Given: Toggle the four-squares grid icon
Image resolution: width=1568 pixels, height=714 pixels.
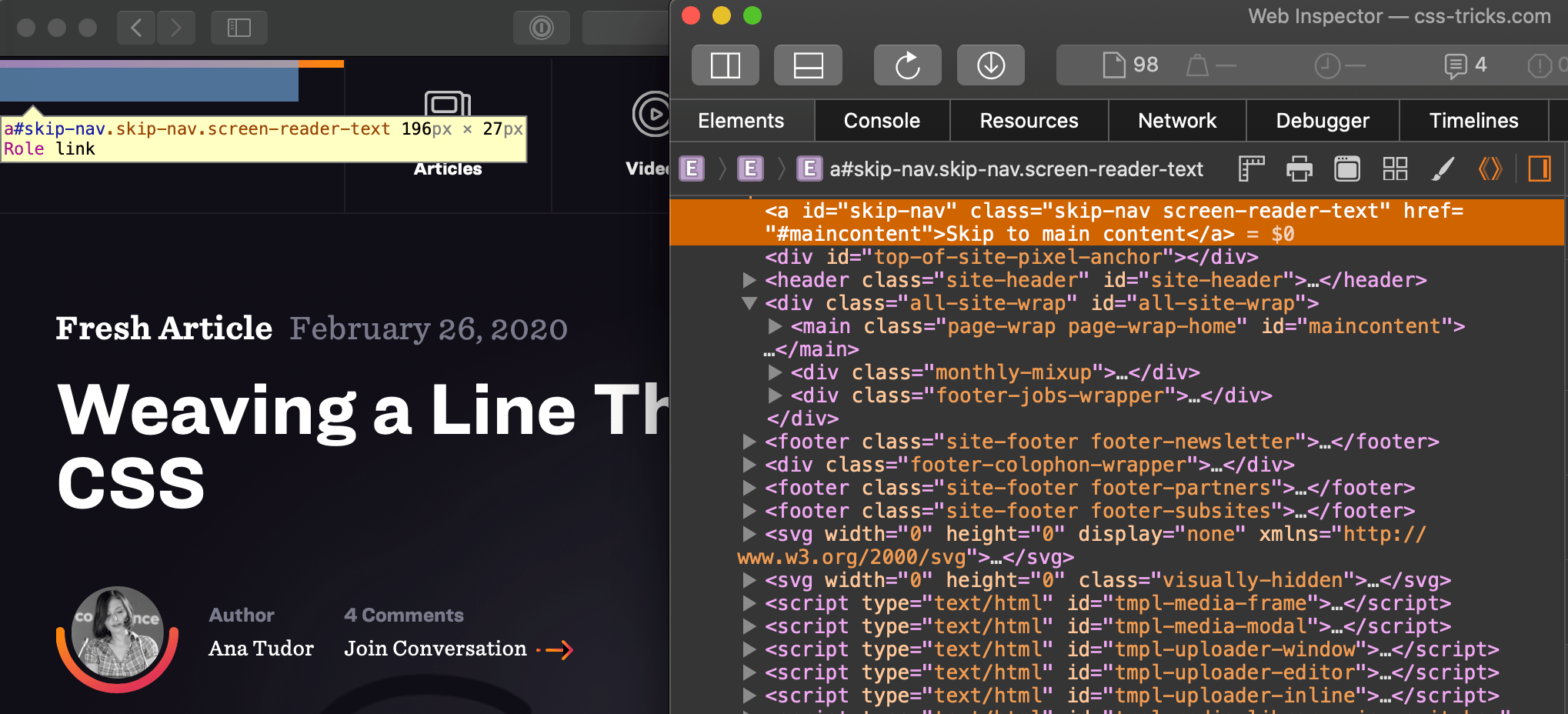Looking at the screenshot, I should click(x=1395, y=168).
